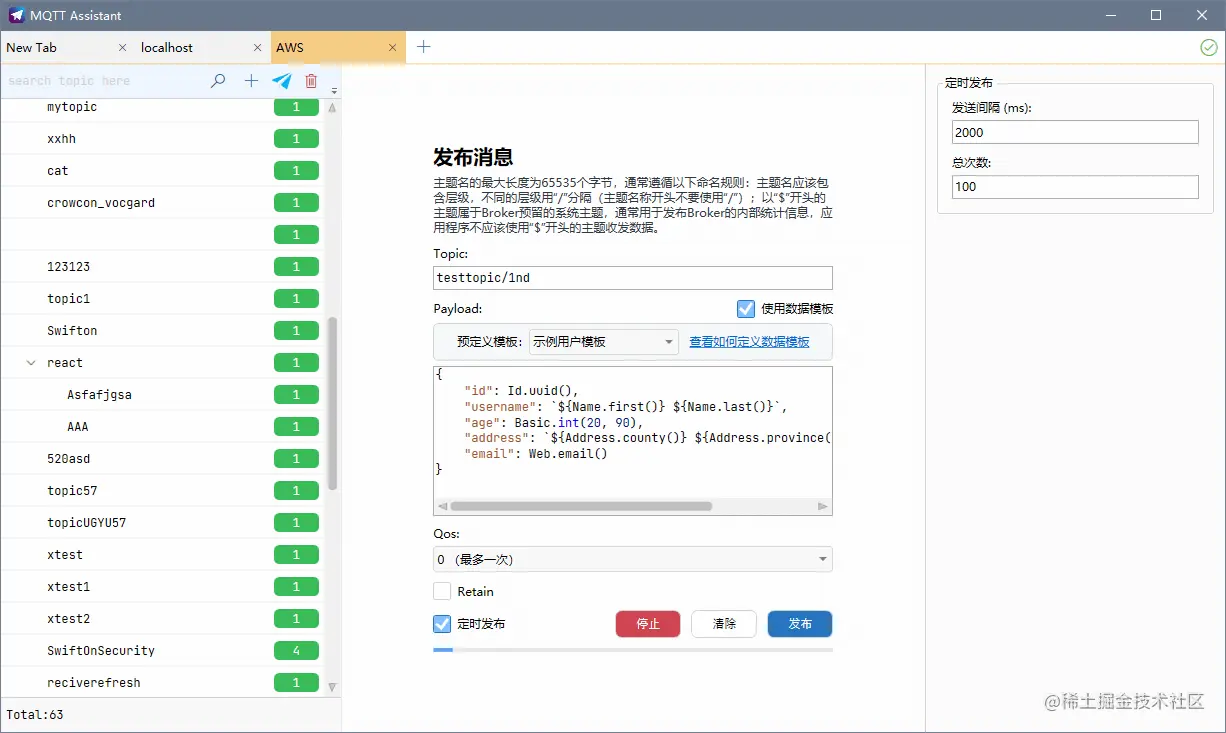Click the MQTT Assistant app logo
Viewport: 1226px width, 733px height.
[x=16, y=15]
